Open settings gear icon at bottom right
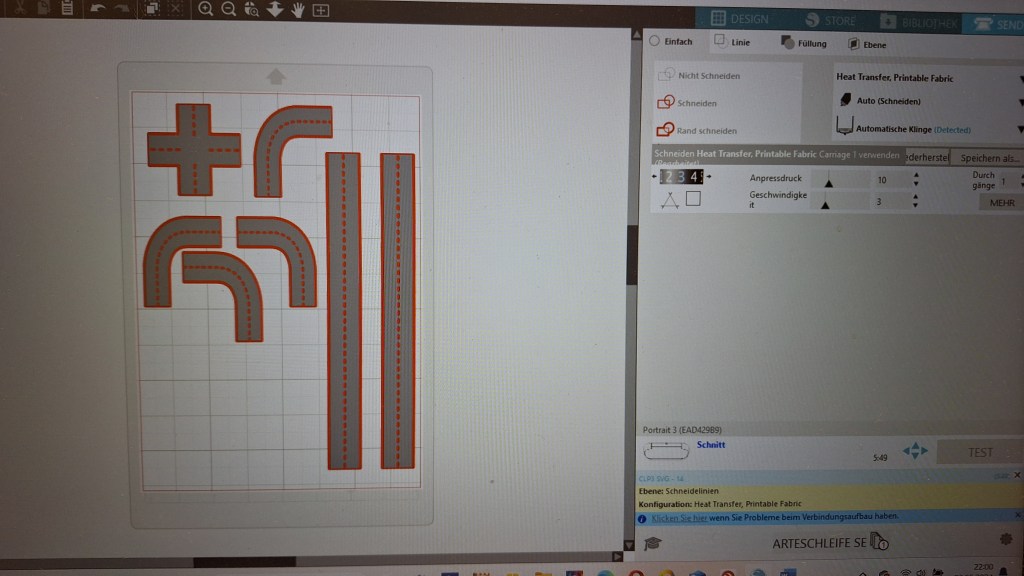Screen dimensions: 1024x576 pyautogui.click(x=1006, y=540)
